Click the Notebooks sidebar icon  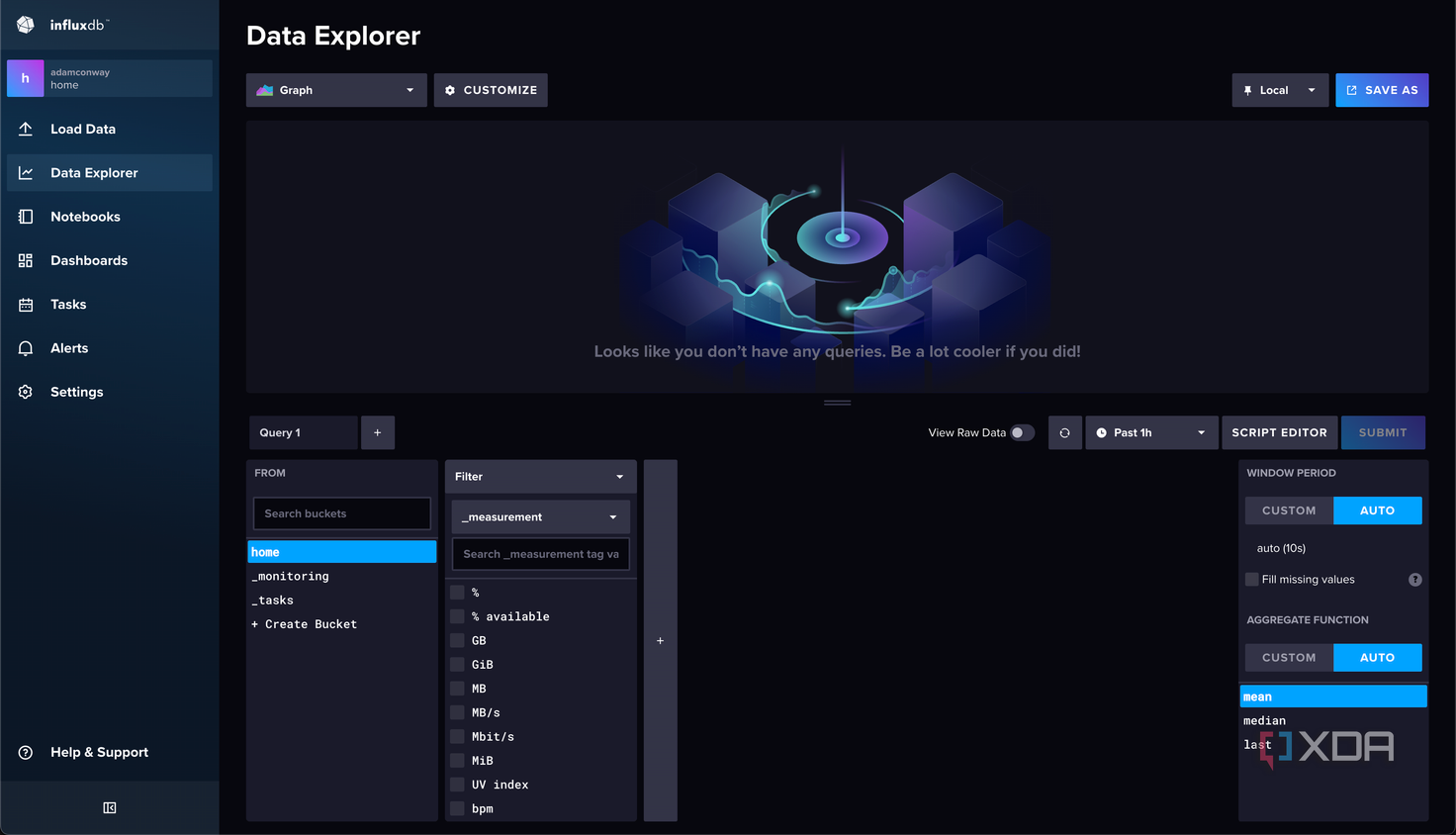(x=26, y=217)
